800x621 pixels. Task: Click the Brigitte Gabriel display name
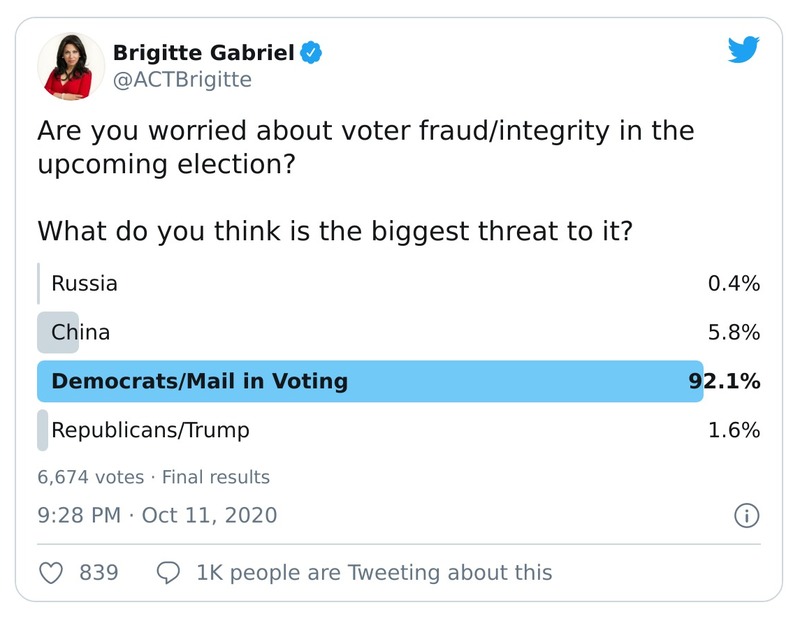point(204,52)
